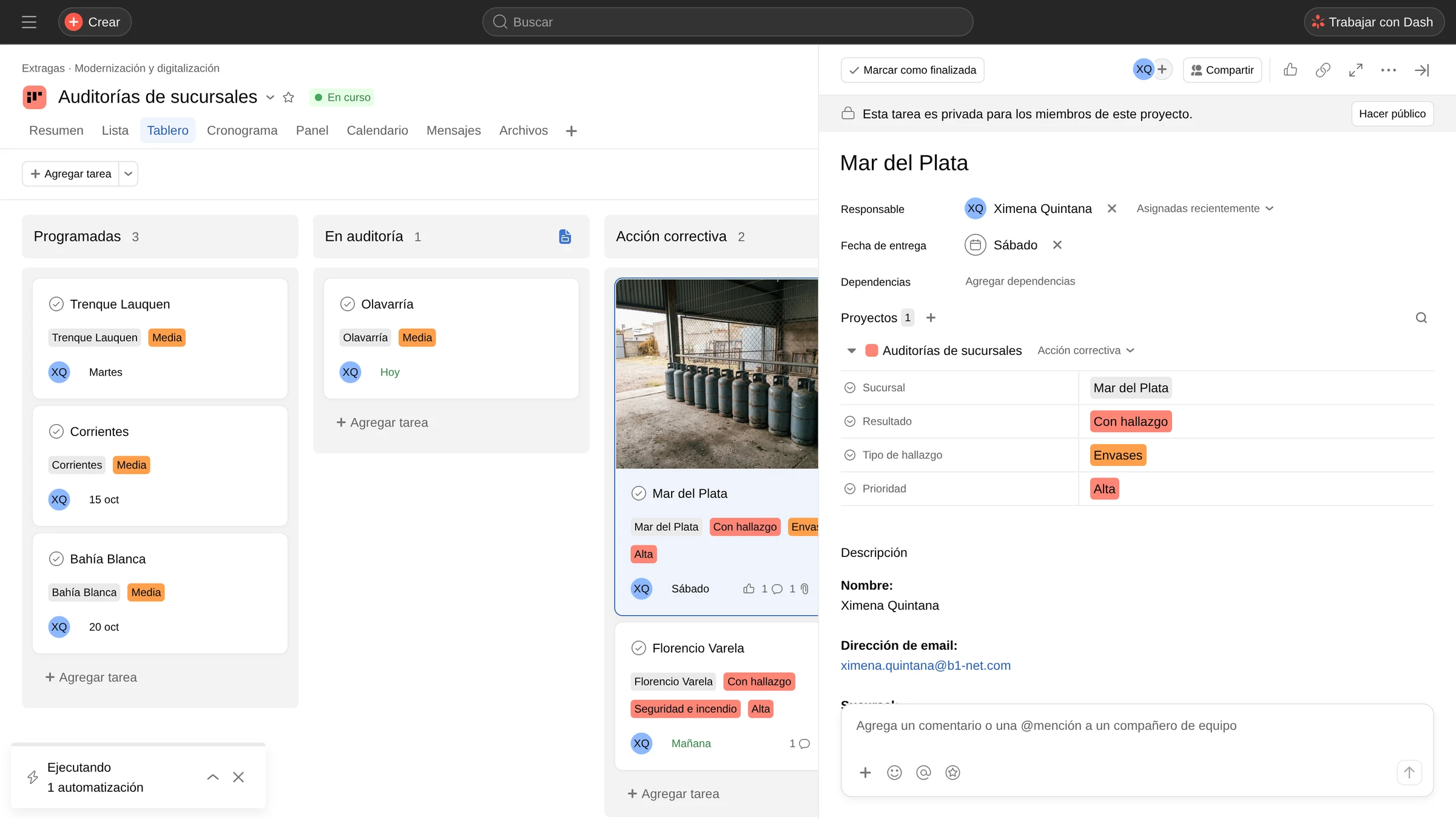Open Agregar tarea dropdown arrow

(128, 174)
